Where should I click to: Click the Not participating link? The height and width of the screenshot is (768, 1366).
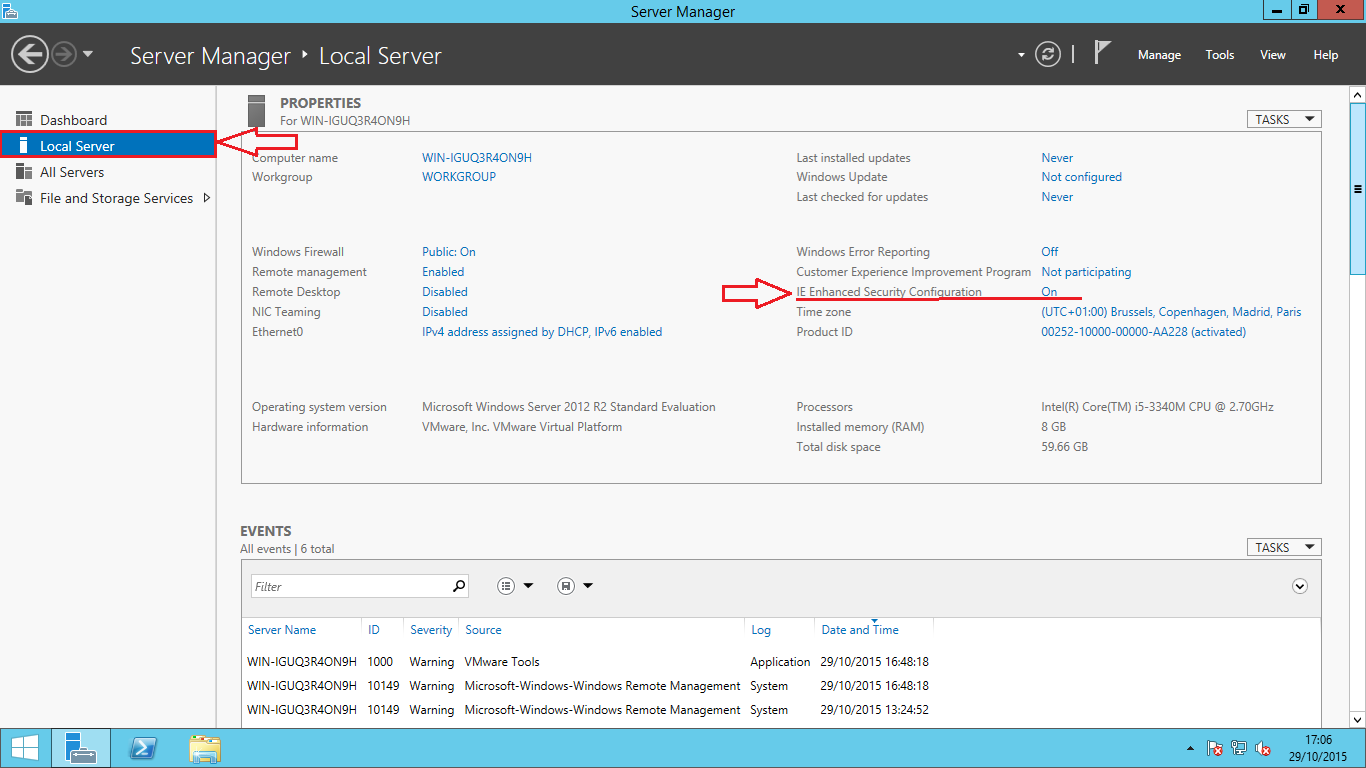tap(1086, 272)
